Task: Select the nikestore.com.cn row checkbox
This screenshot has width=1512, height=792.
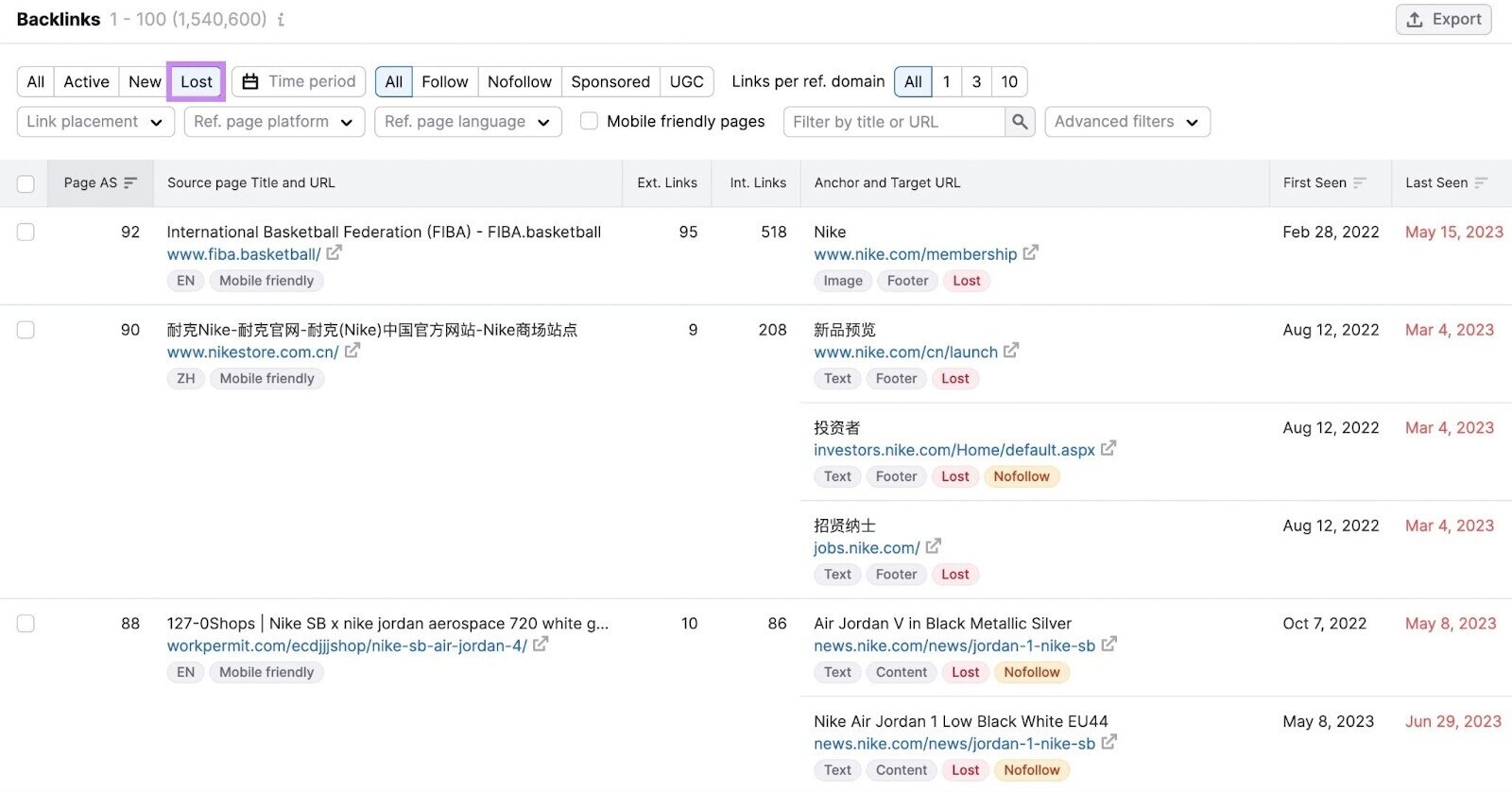Action: pyautogui.click(x=26, y=330)
